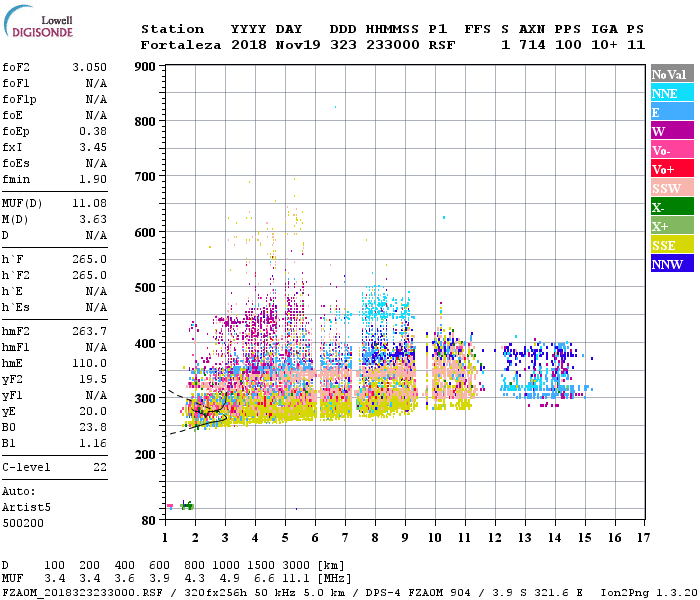Screen dimensions: 700x600
Task: Click the C-level value 22
Action: tap(100, 467)
